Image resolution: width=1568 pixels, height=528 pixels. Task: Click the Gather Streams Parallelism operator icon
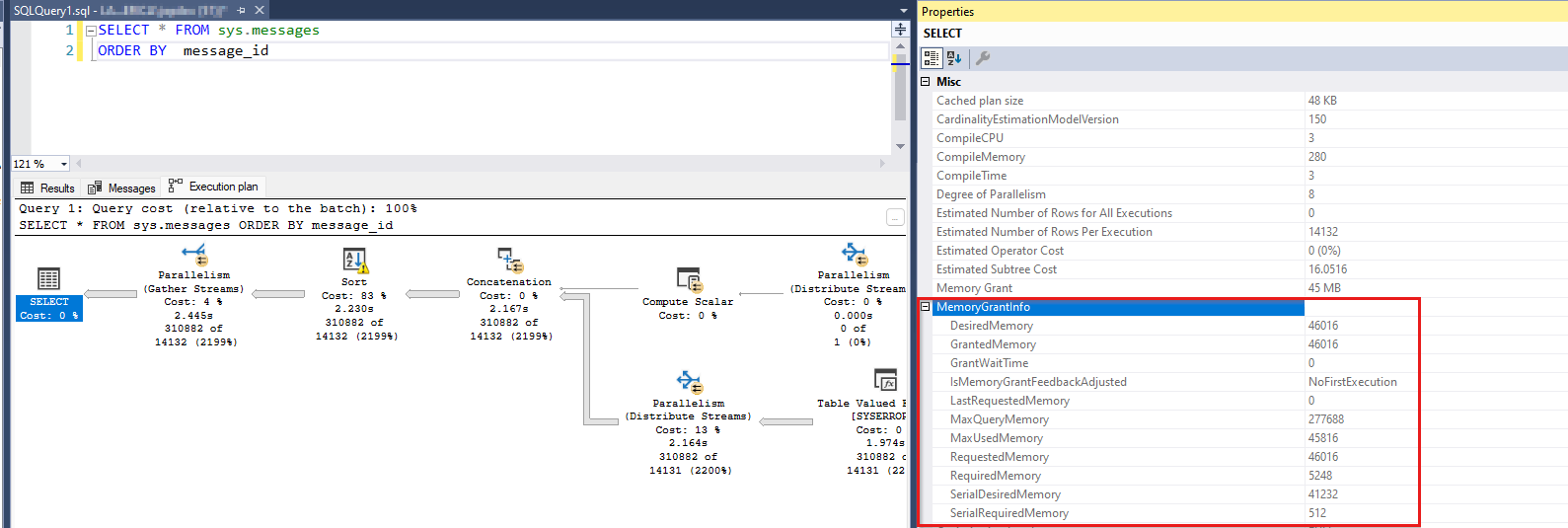[x=194, y=256]
